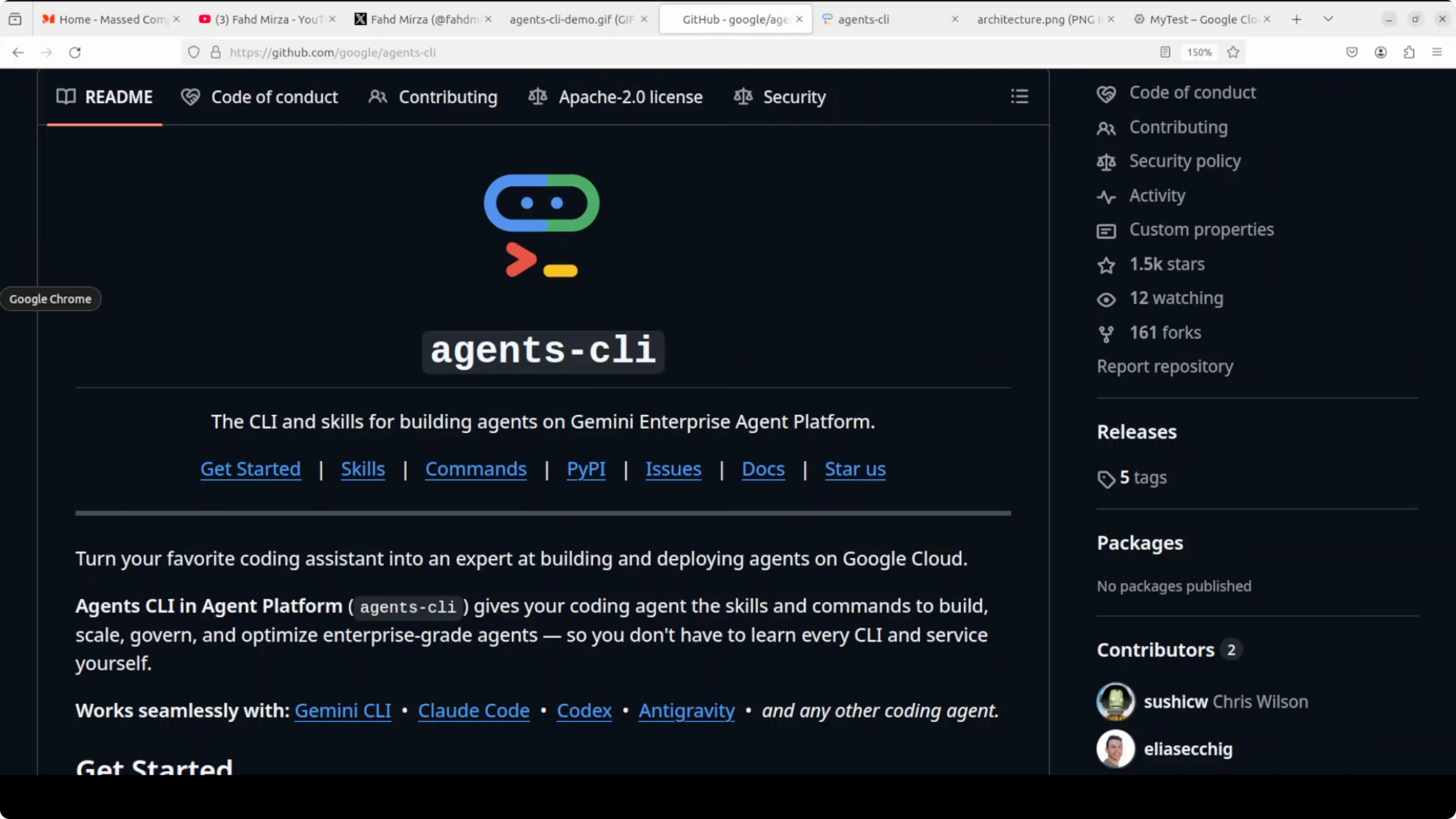Expand the list all tabs chevron
The height and width of the screenshot is (819, 1456).
[1328, 19]
